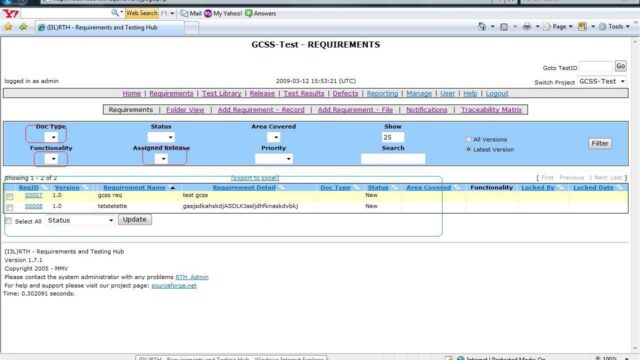Viewport: 640px width, 360px height.
Task: Open Test Results menu link
Action: tap(304, 93)
